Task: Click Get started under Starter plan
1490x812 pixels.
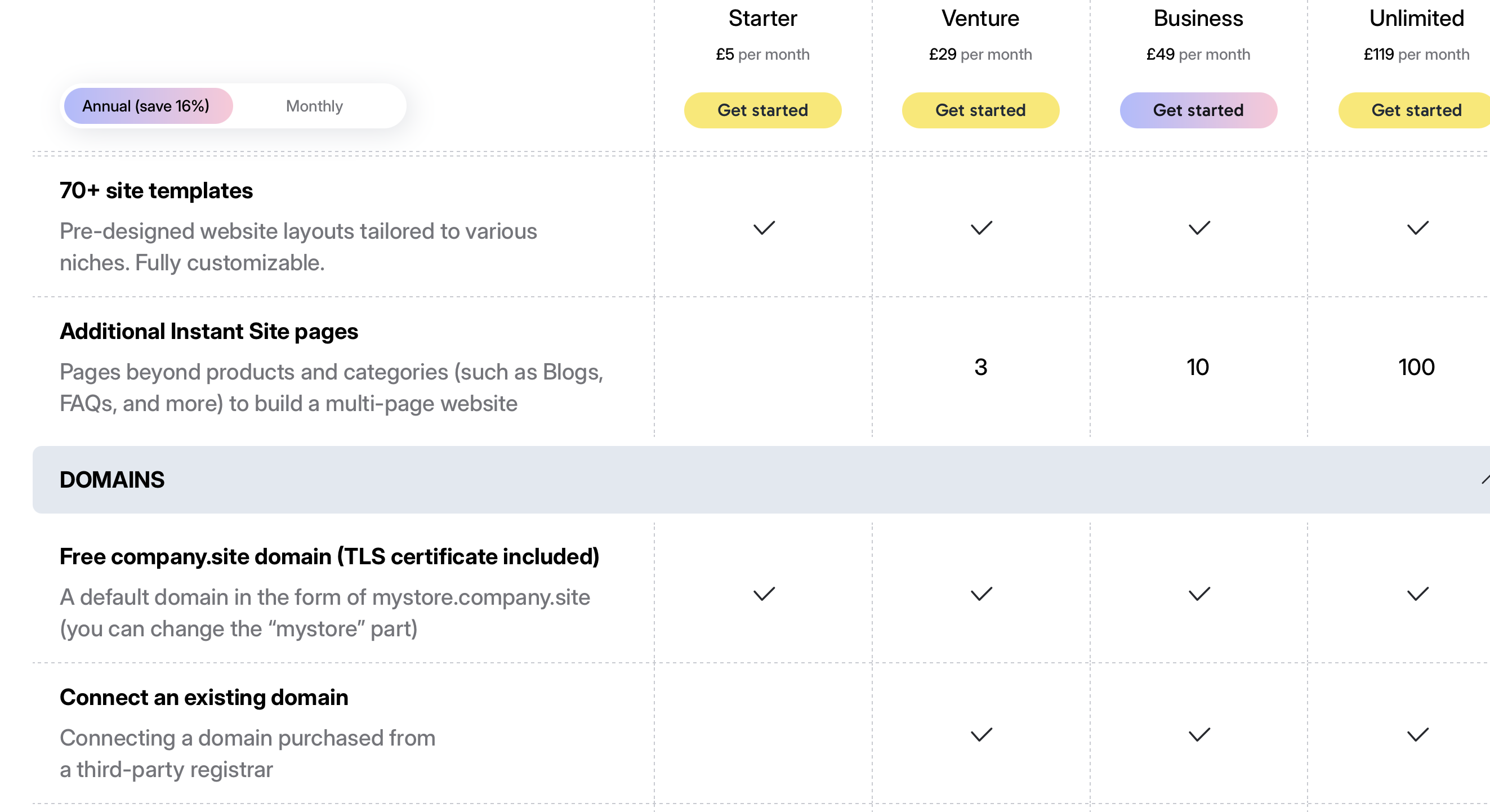Action: (762, 110)
